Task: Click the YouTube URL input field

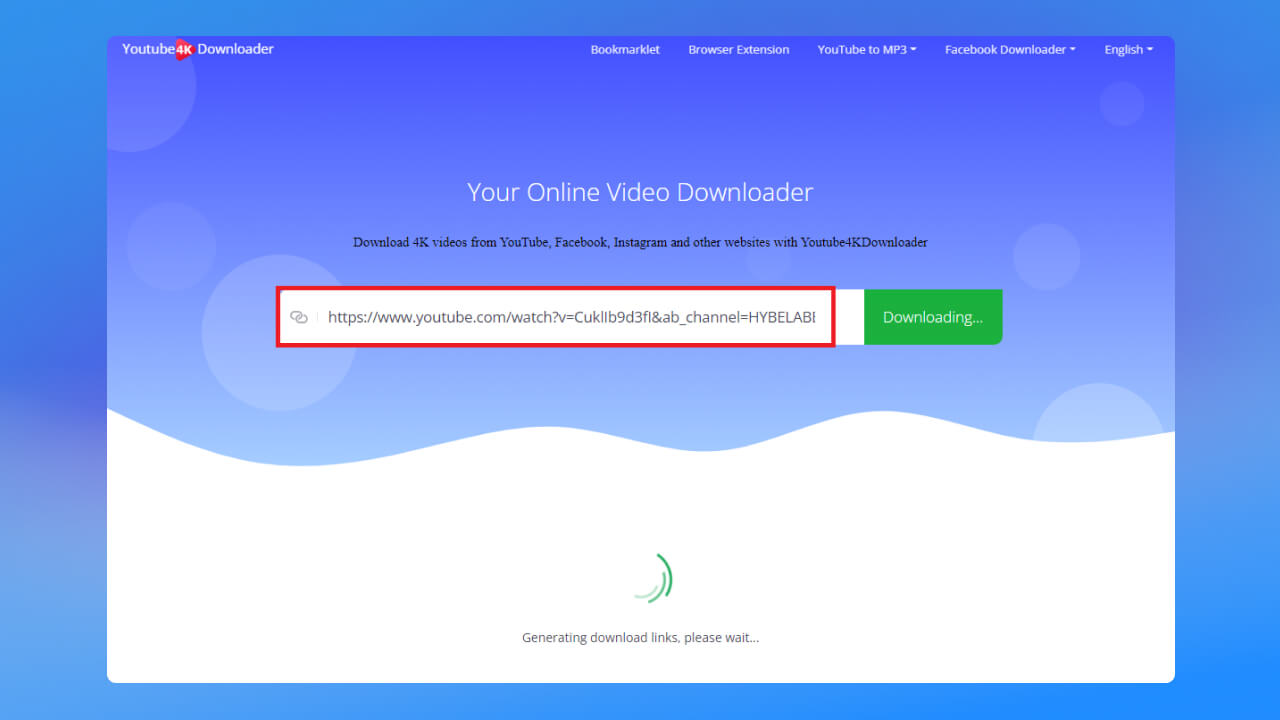Action: click(571, 317)
